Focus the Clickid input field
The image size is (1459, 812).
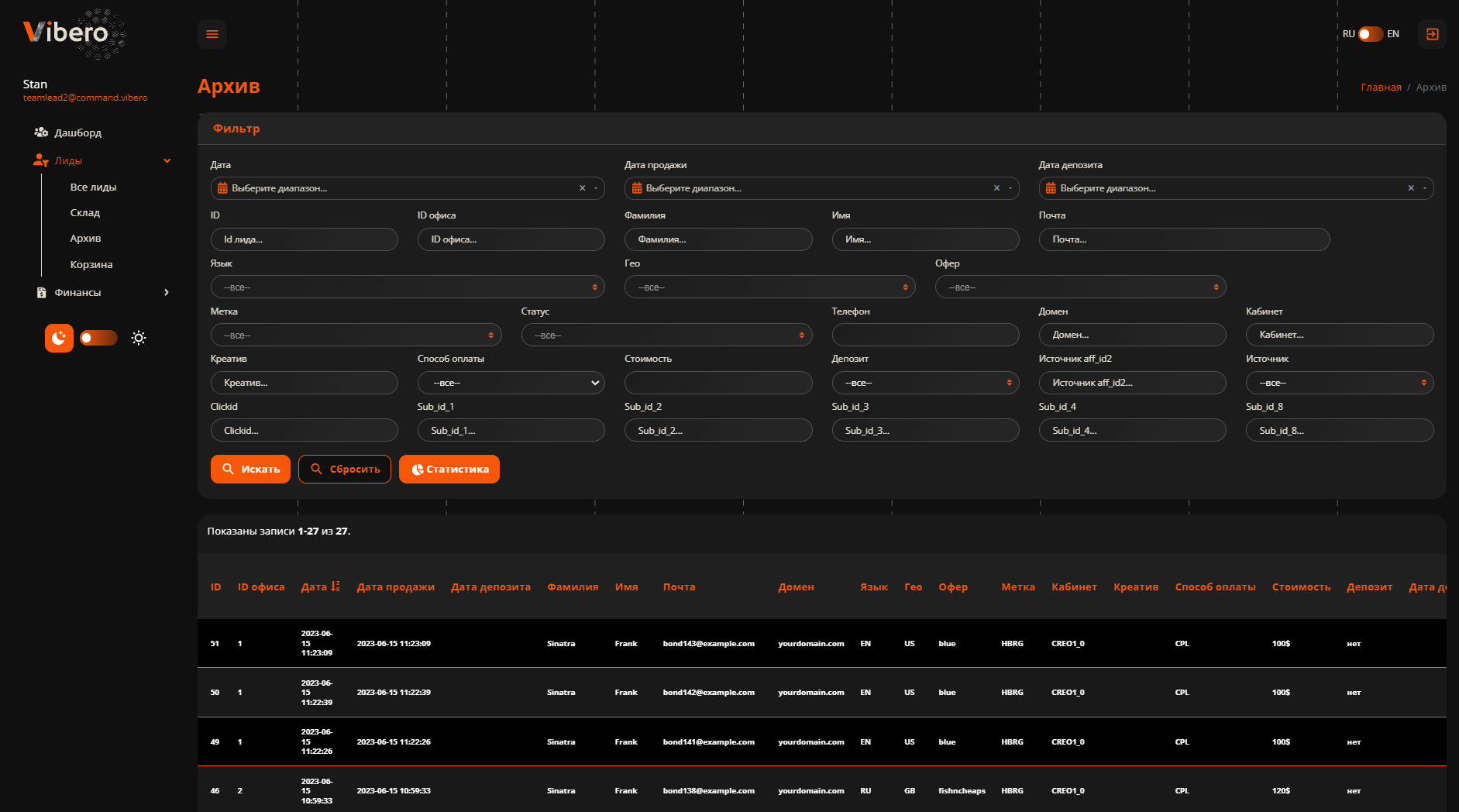[x=305, y=430]
